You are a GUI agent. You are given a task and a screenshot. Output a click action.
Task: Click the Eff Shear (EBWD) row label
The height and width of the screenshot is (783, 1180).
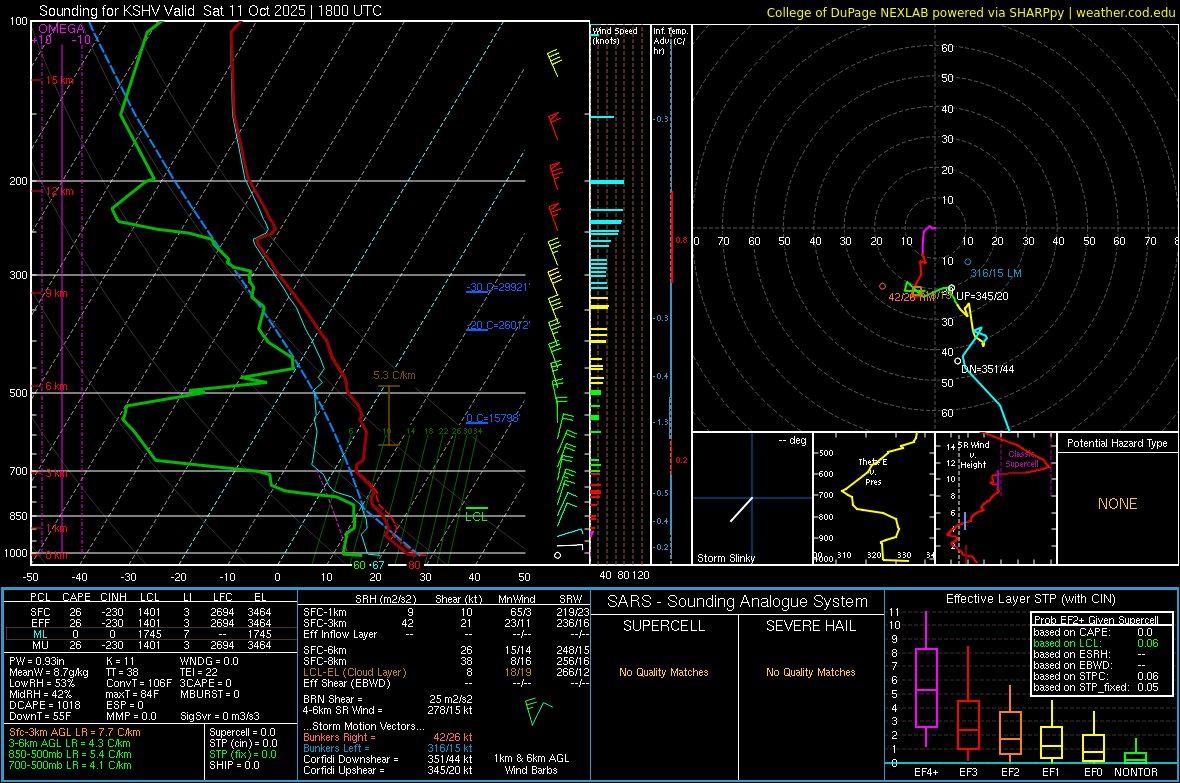347,683
